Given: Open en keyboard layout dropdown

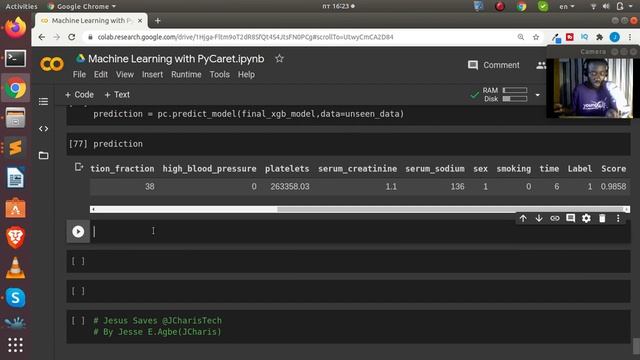Looking at the screenshot, I should coord(567,6).
